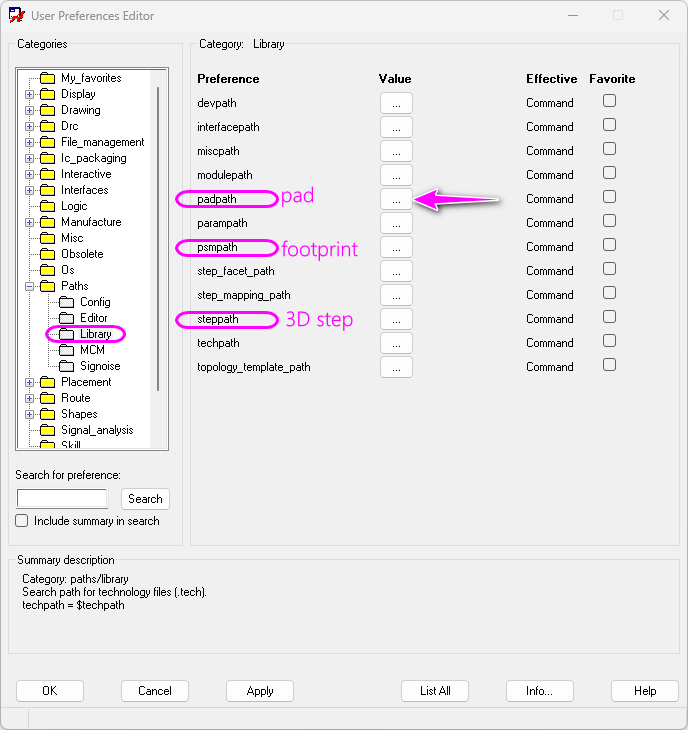Click the List All button
This screenshot has width=688, height=730.
pyautogui.click(x=435, y=691)
